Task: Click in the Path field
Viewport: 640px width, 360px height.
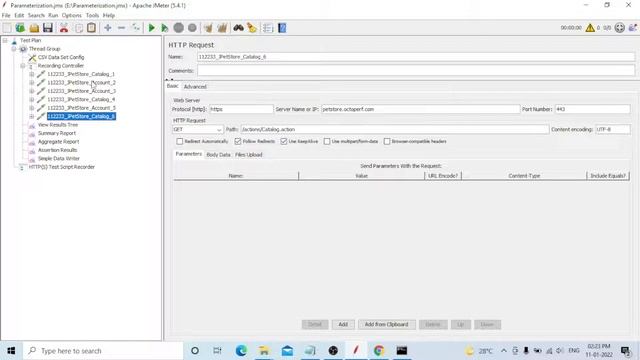Action: click(394, 129)
